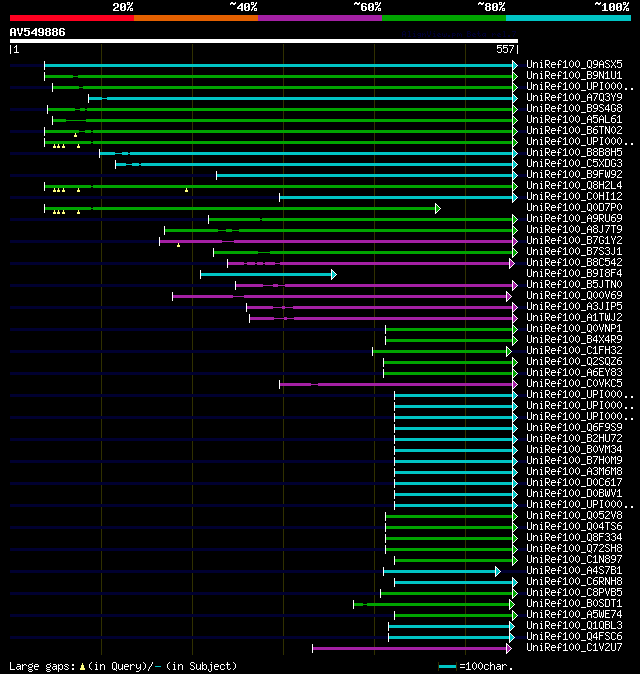This screenshot has height=674, width=640.
Task: Select the UniRef100_Q0VNP1 label
Action: (574, 328)
